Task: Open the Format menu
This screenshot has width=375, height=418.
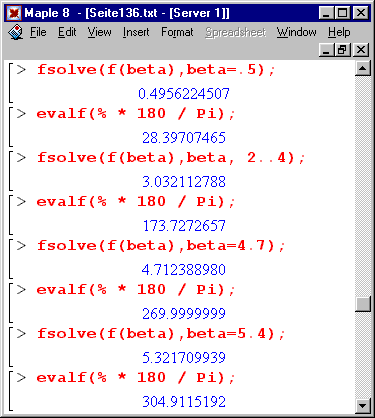Action: point(177,32)
